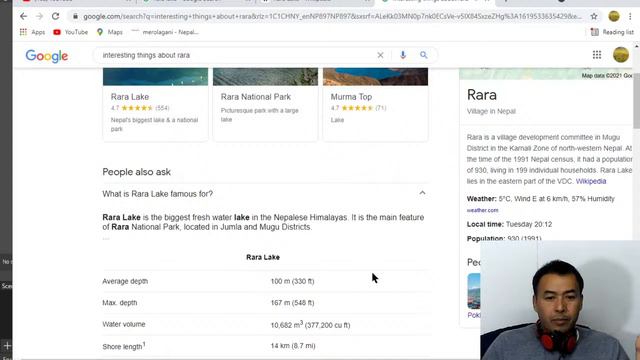
Task: Click the map preview in the Rara panel
Action: pyautogui.click(x=546, y=74)
